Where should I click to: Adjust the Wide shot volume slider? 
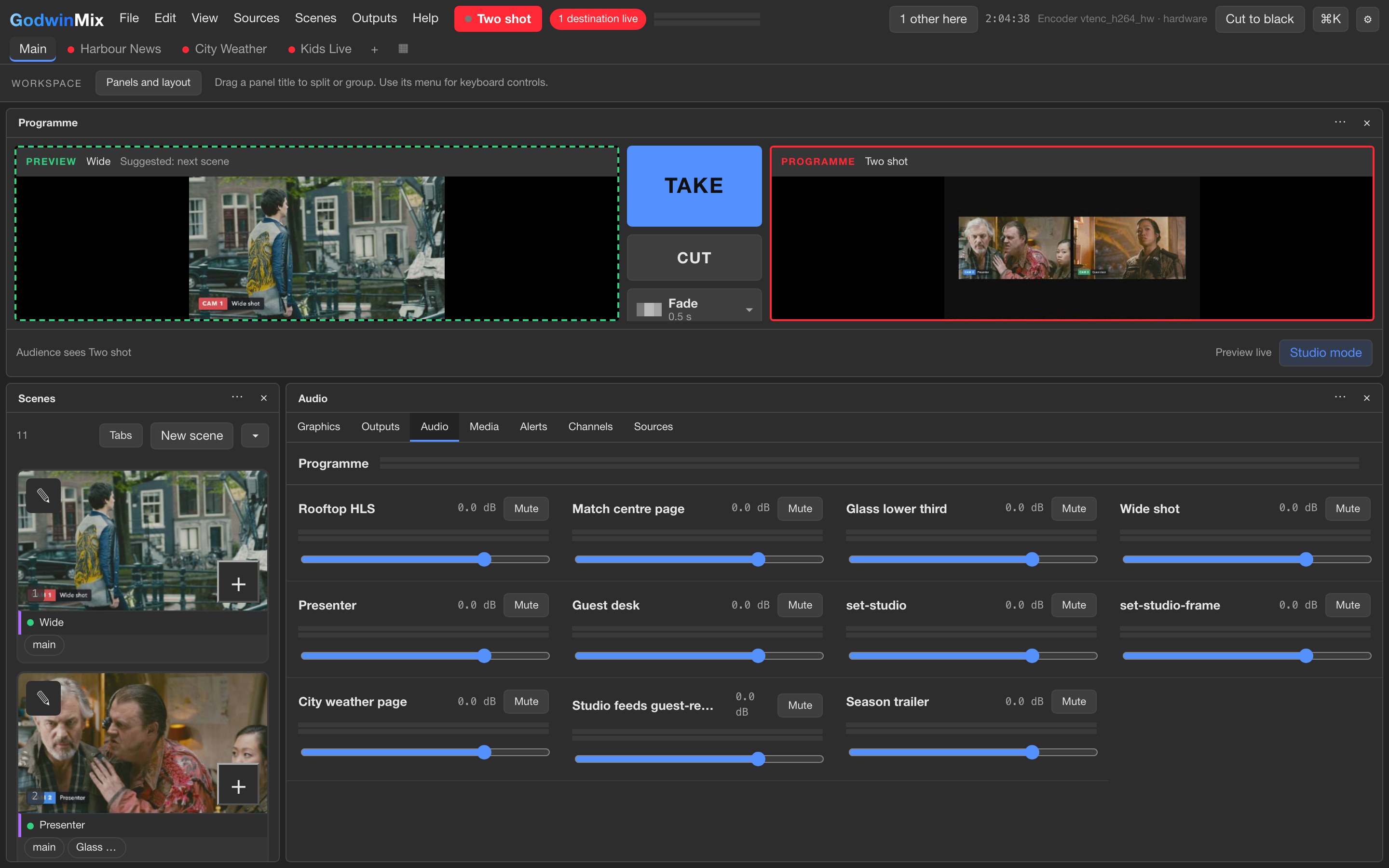coord(1246,559)
